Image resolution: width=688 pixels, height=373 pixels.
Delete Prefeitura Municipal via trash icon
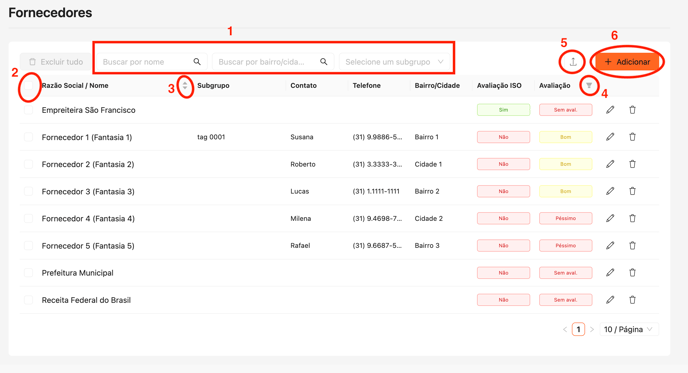pos(632,273)
